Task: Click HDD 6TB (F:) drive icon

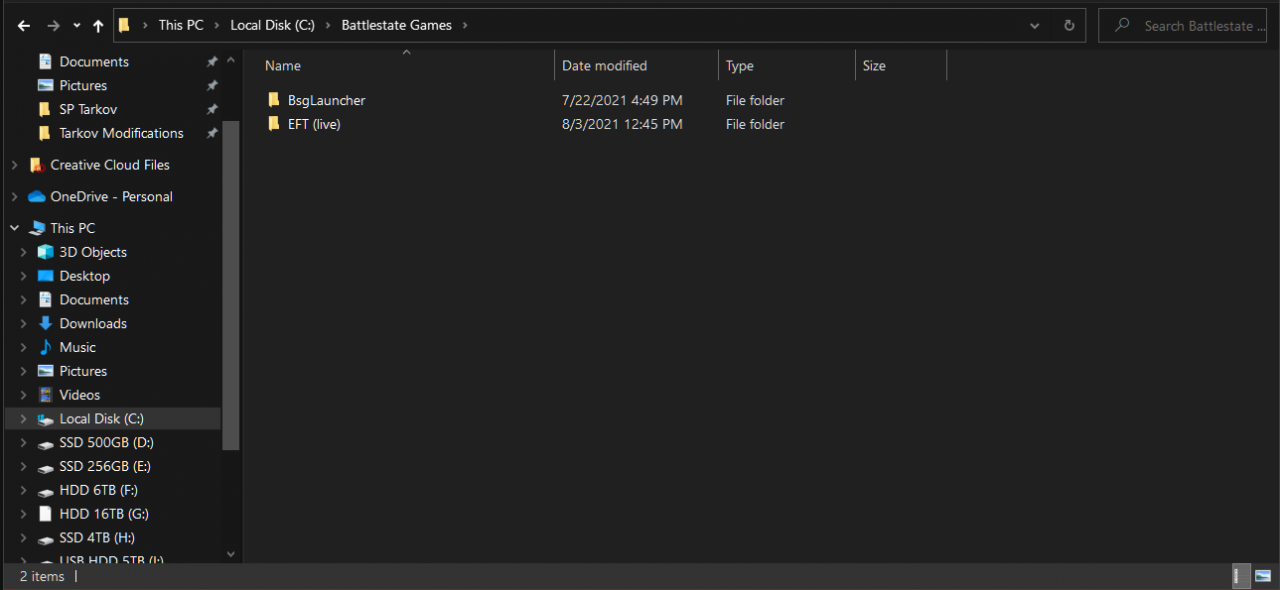Action: (45, 491)
